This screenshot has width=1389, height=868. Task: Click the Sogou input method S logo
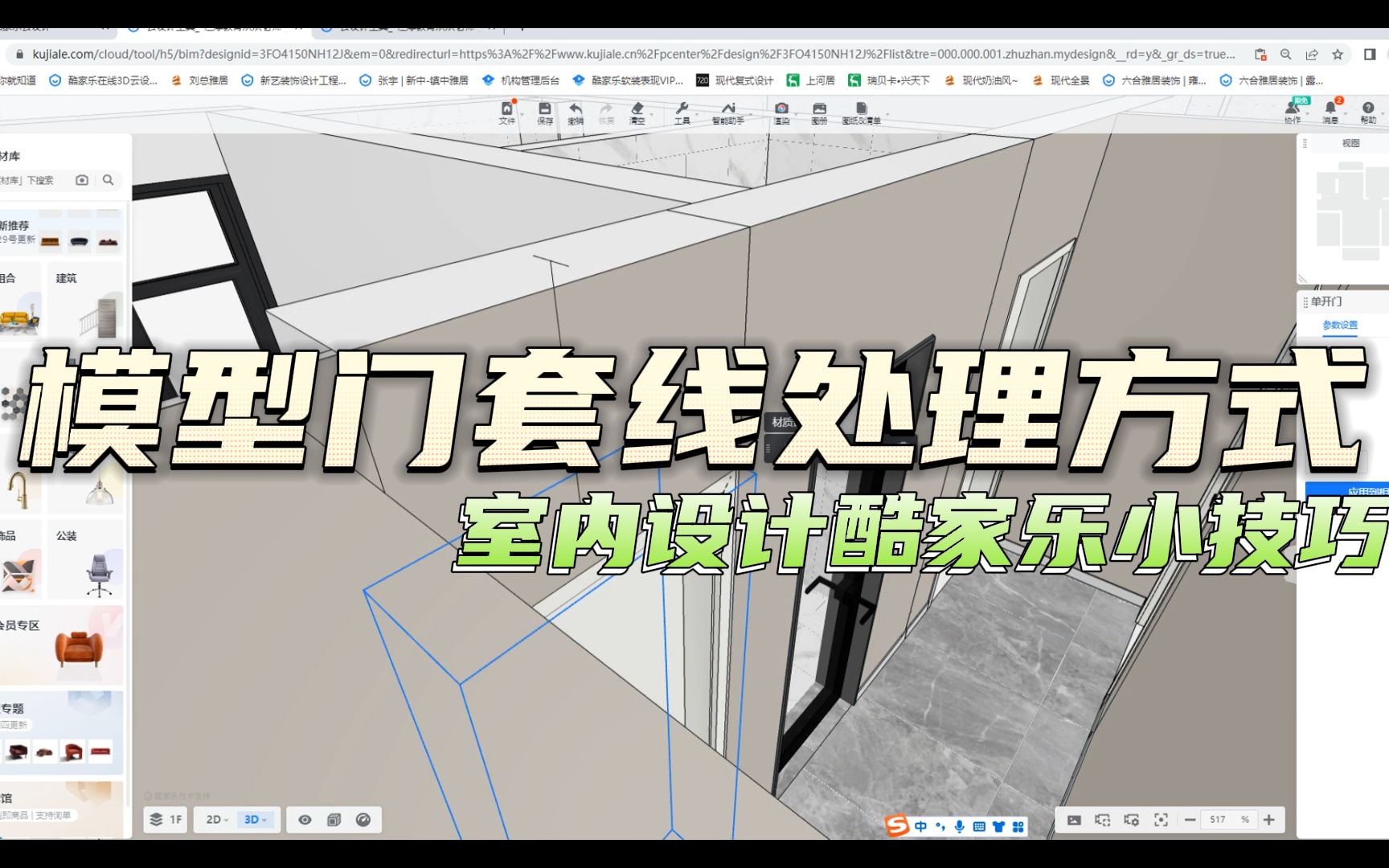pyautogui.click(x=896, y=825)
